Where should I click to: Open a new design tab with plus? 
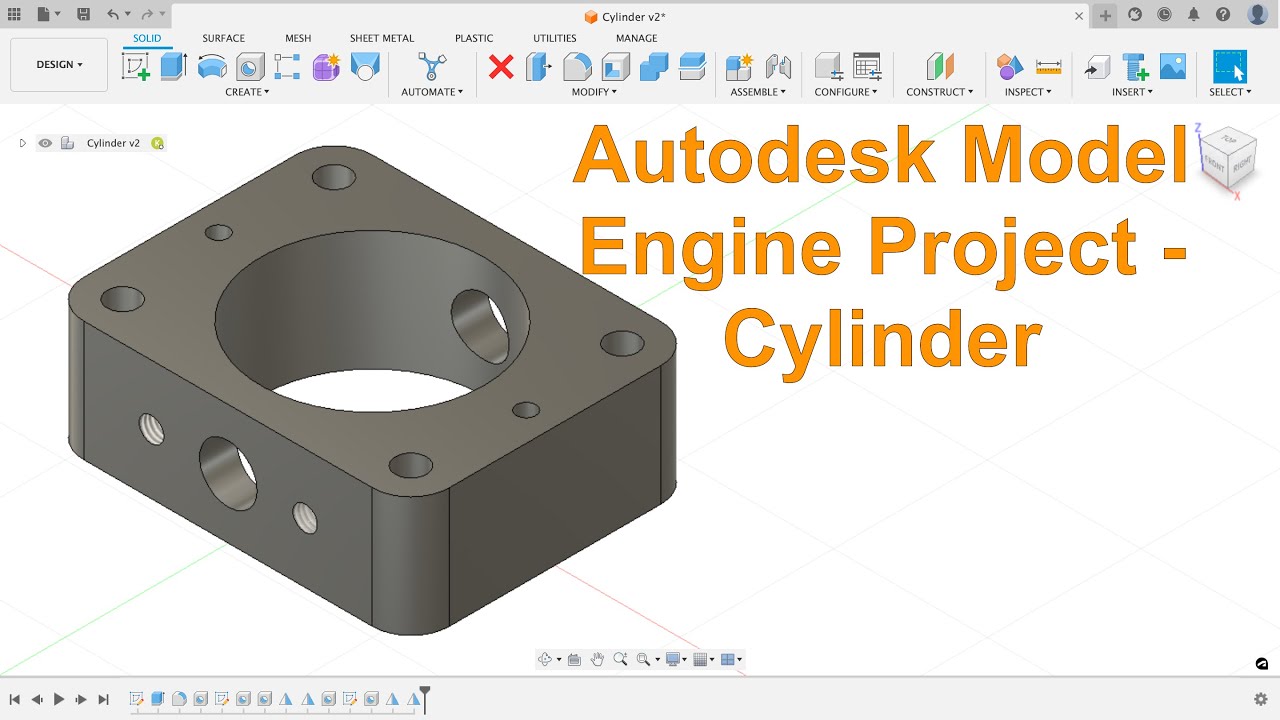pos(1105,15)
